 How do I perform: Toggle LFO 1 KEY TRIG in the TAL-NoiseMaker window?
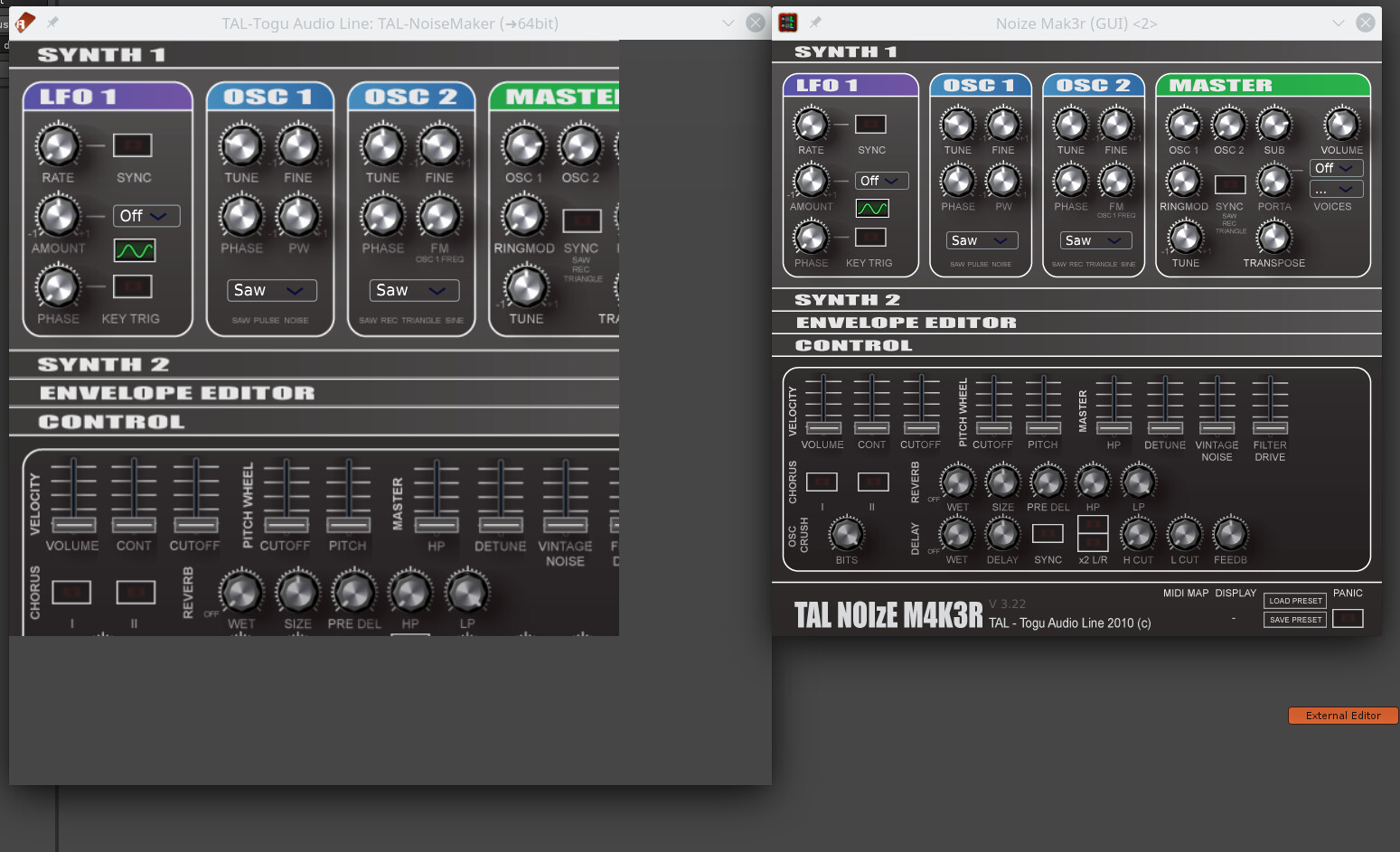click(133, 286)
